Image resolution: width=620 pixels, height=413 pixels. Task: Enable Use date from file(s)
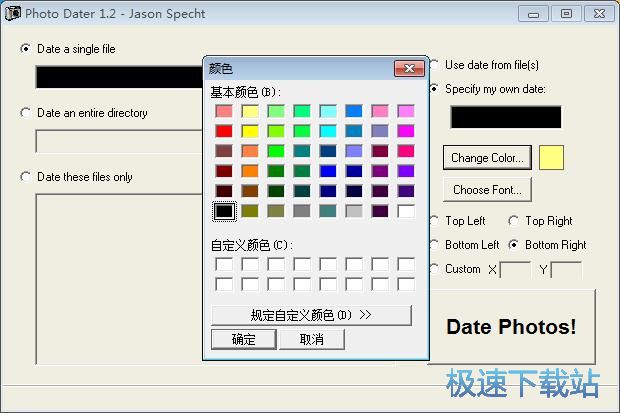pyautogui.click(x=434, y=65)
